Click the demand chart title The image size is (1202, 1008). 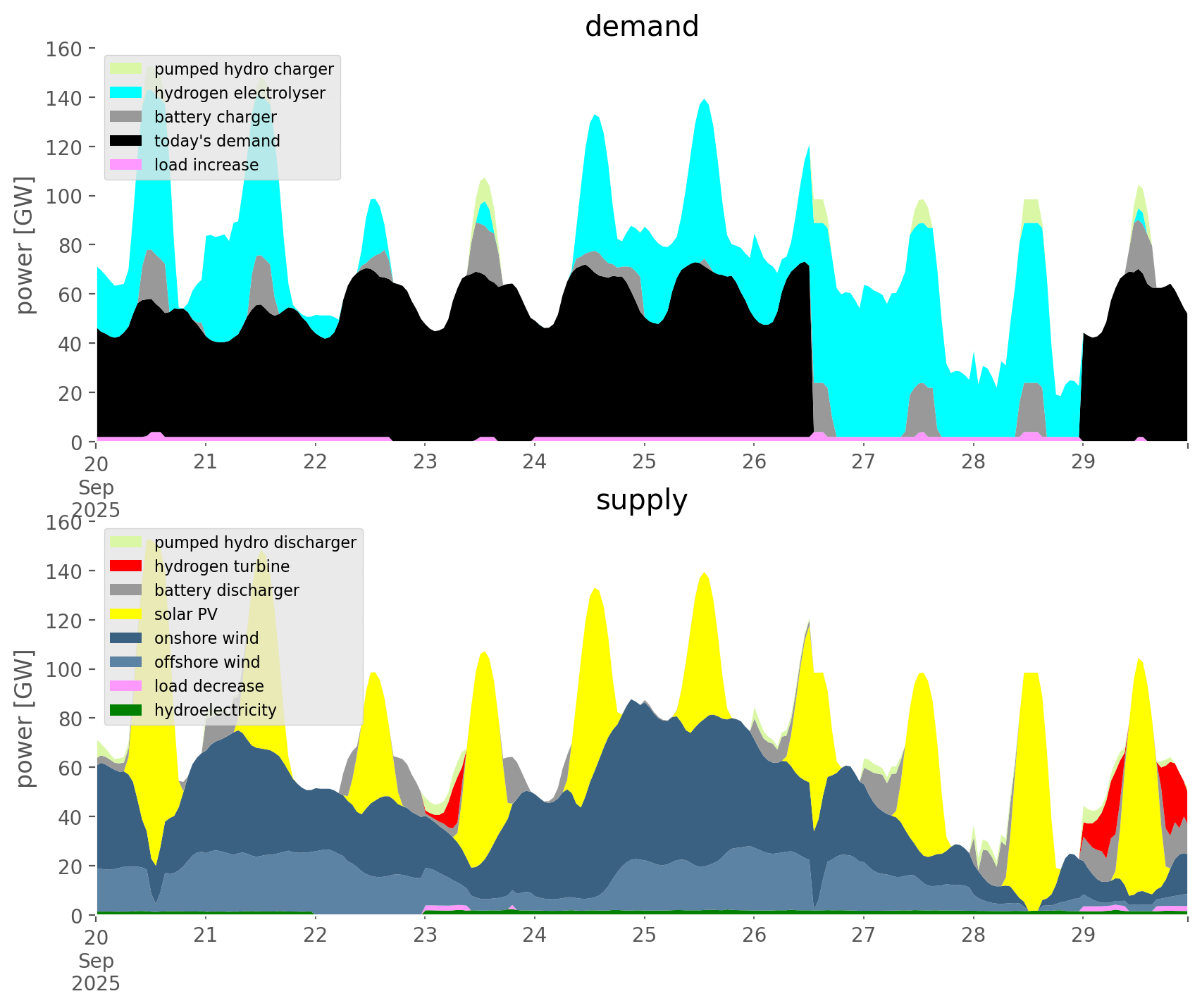coord(641,27)
